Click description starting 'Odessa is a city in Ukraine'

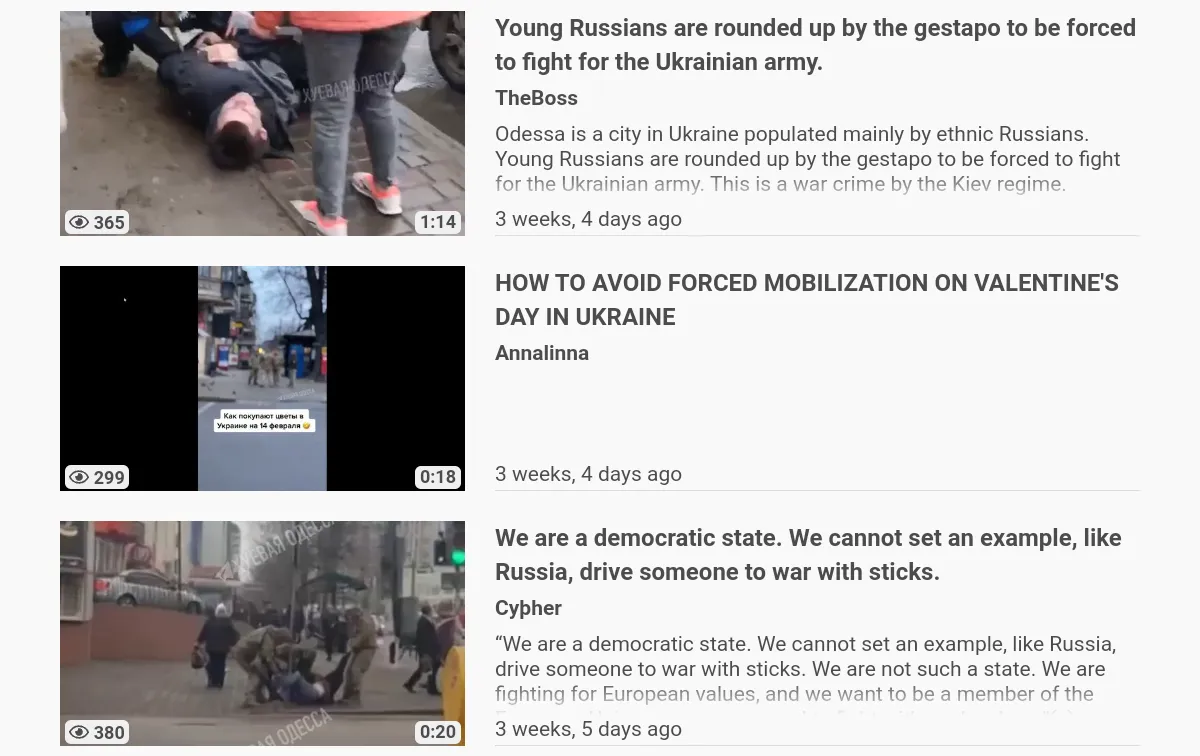[x=808, y=159]
